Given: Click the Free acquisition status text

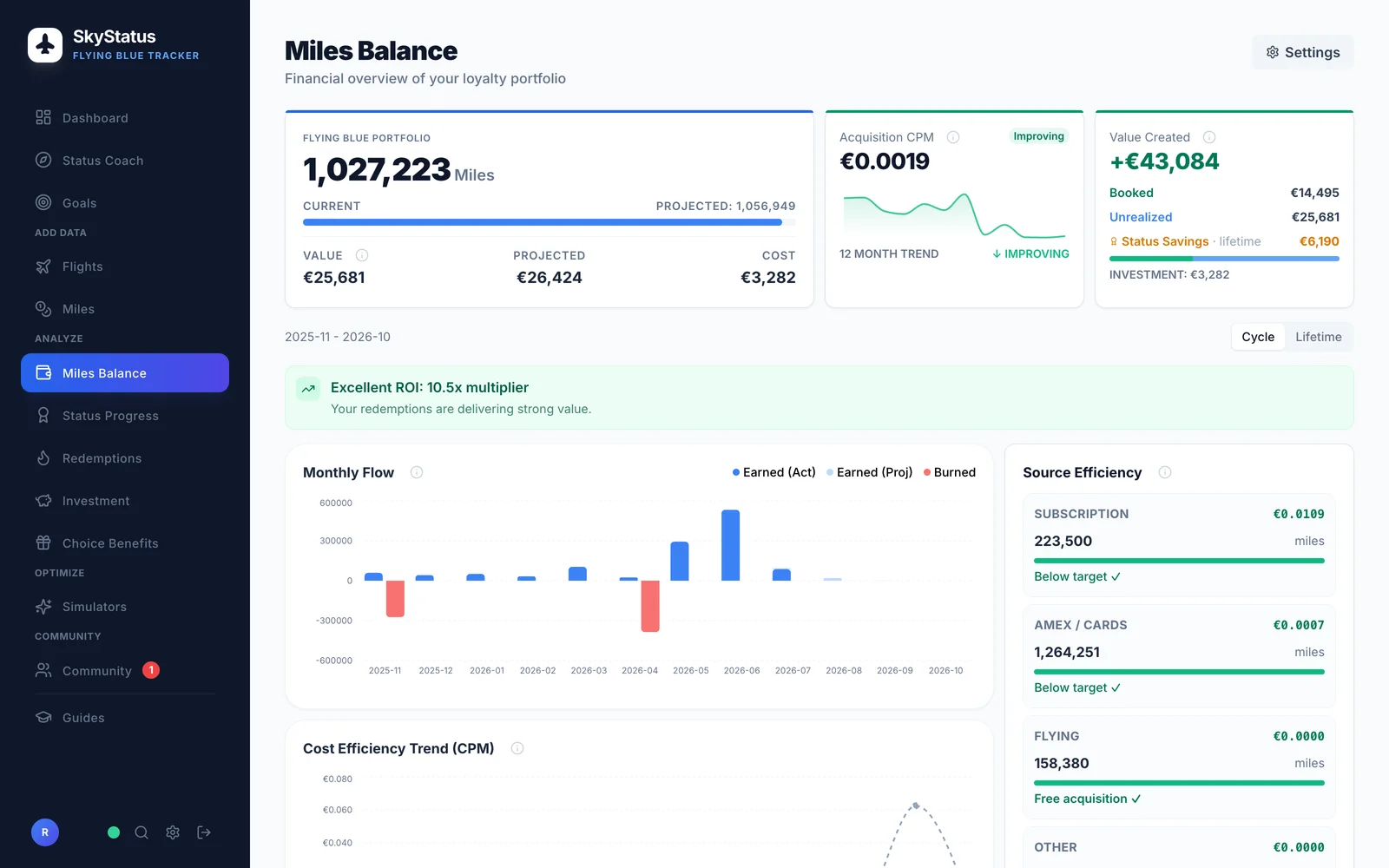Looking at the screenshot, I should click(x=1087, y=799).
